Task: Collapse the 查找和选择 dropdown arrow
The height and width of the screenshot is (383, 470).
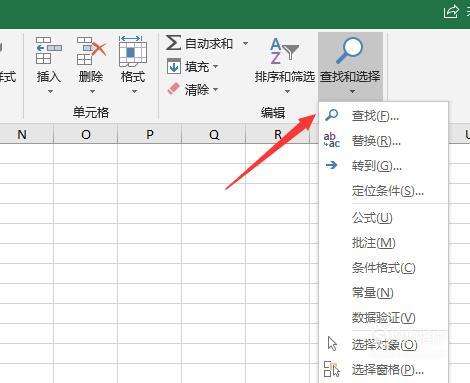Action: pos(352,91)
